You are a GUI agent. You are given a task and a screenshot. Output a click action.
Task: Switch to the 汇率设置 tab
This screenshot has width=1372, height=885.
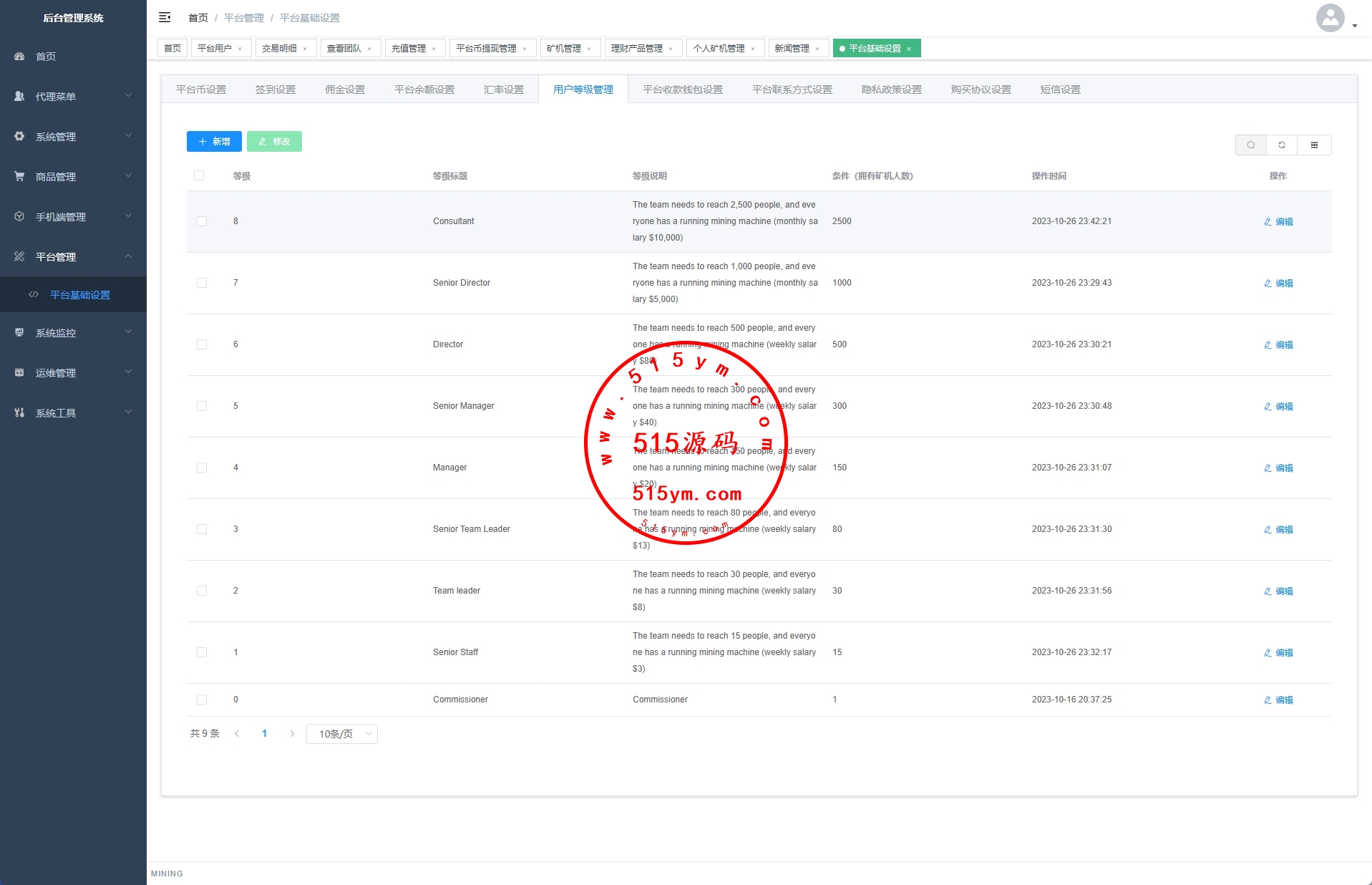(x=503, y=90)
